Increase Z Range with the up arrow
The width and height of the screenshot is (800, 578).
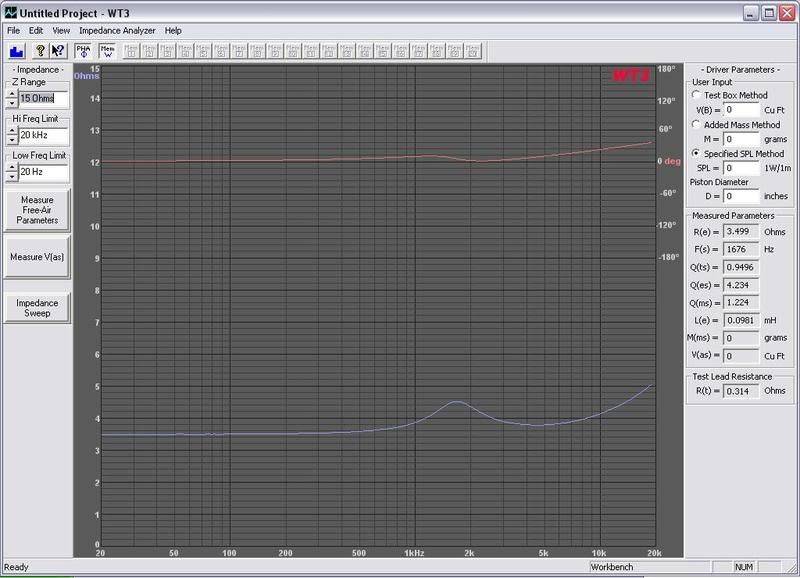[x=12, y=94]
